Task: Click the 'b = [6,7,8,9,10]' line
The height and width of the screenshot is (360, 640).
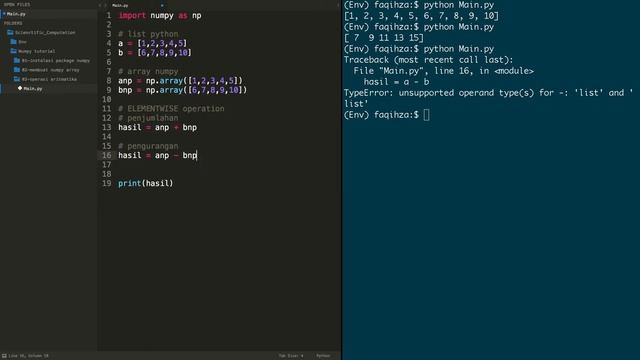Action: [x=155, y=53]
